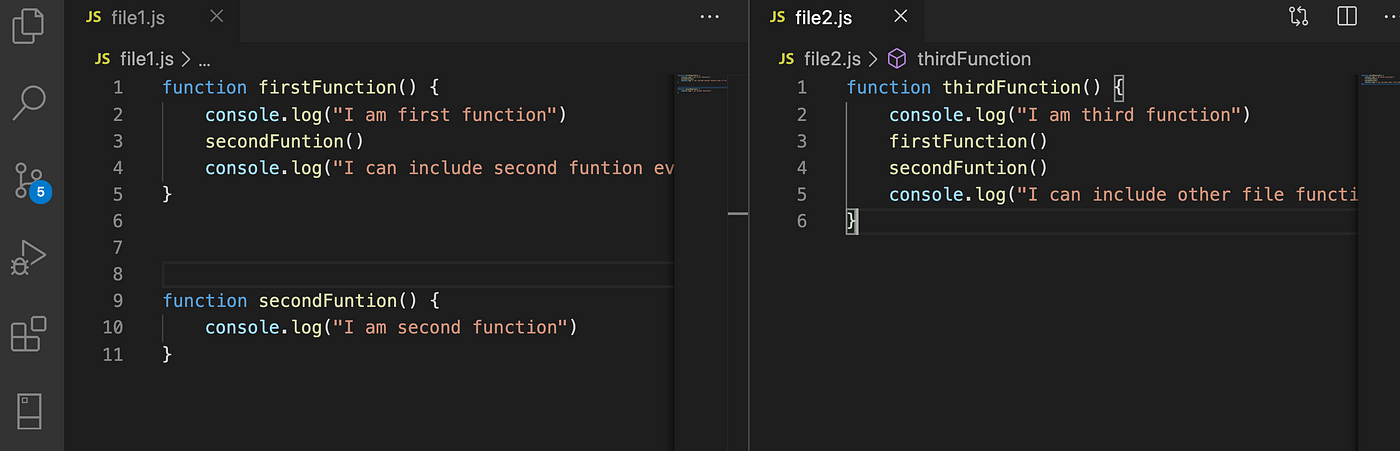Click closing brace on file2.js line 6
This screenshot has height=451, width=1400.
coord(852,221)
